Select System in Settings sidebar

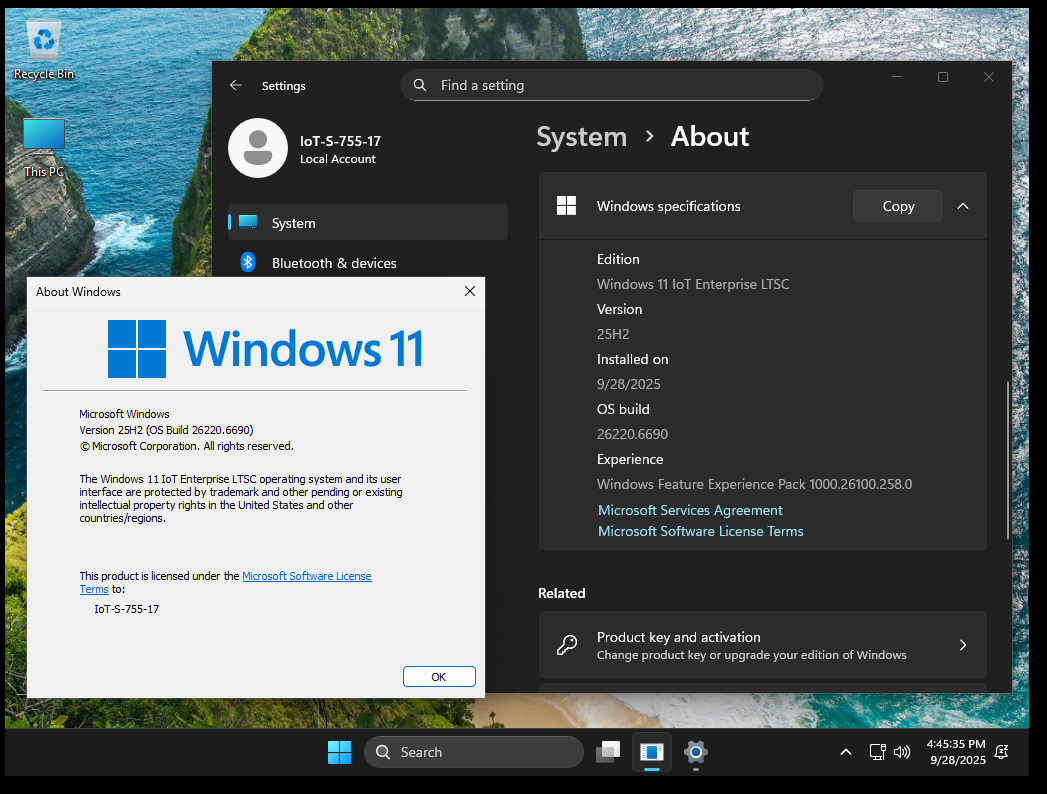pyautogui.click(x=368, y=222)
